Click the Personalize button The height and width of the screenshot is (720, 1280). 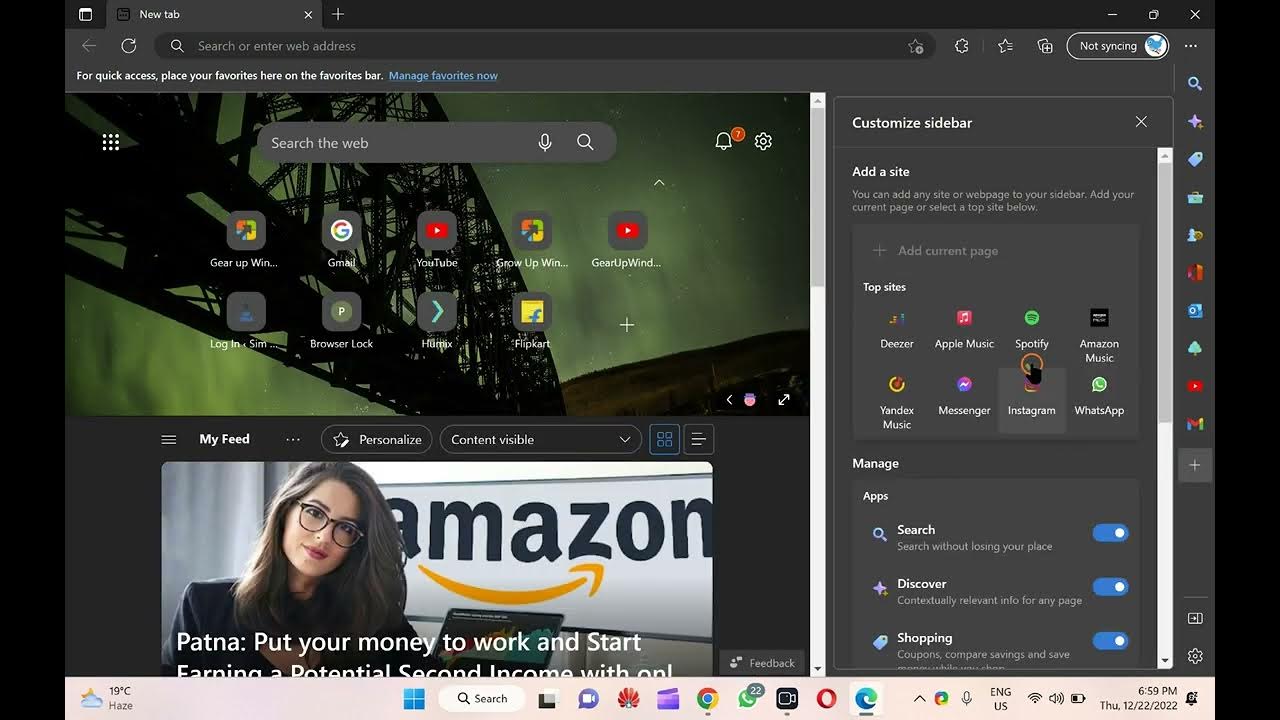377,439
